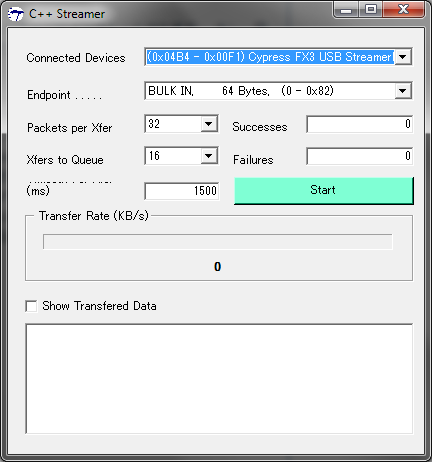Click the green Start button

pyautogui.click(x=324, y=190)
